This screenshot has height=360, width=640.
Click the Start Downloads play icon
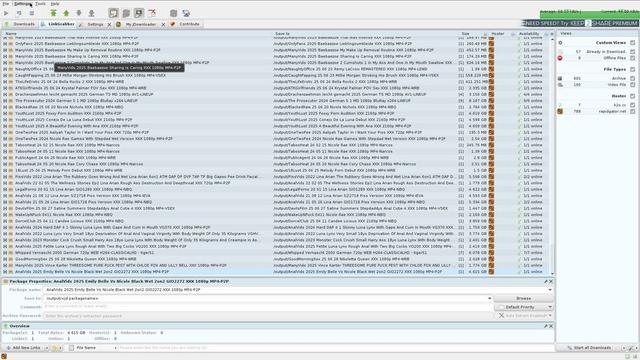(x=6, y=13)
